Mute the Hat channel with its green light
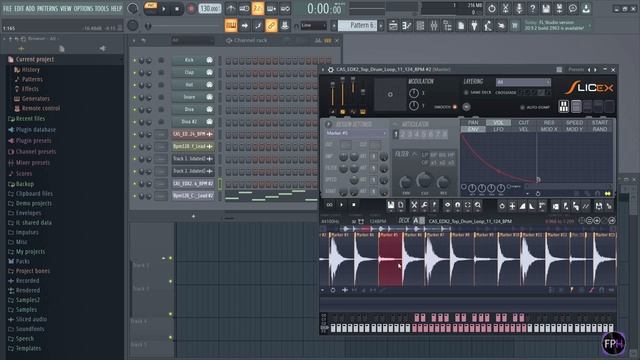Screen dimensions: 640x360 (x=134, y=85)
